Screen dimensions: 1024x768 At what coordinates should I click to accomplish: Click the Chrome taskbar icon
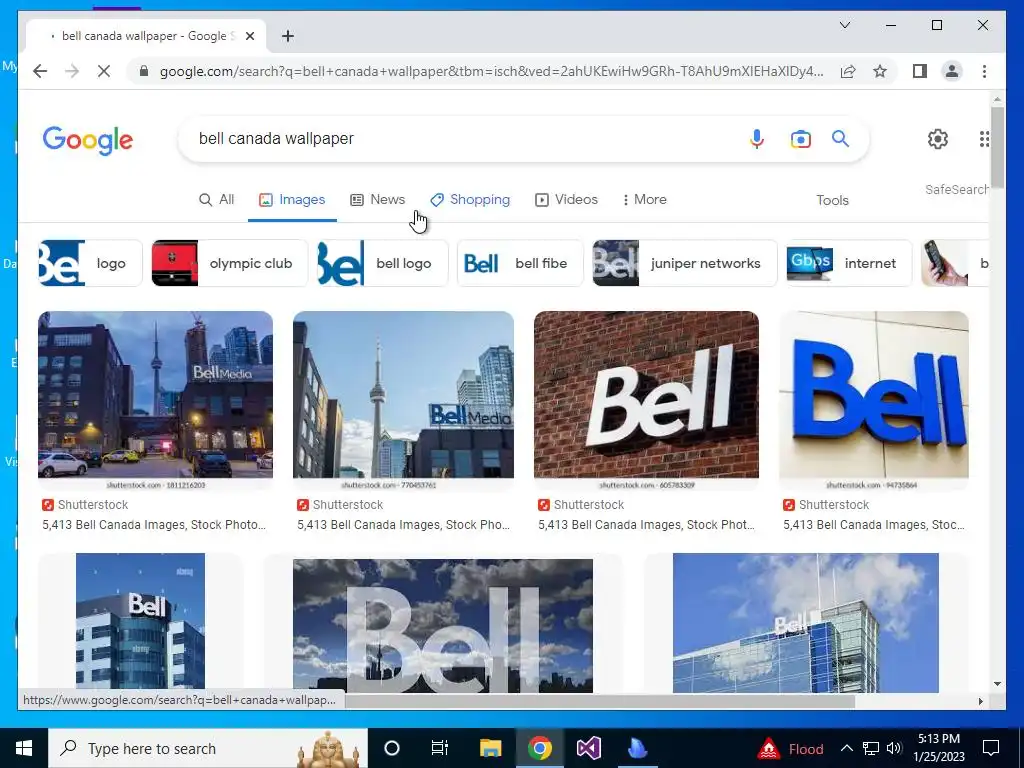(539, 748)
